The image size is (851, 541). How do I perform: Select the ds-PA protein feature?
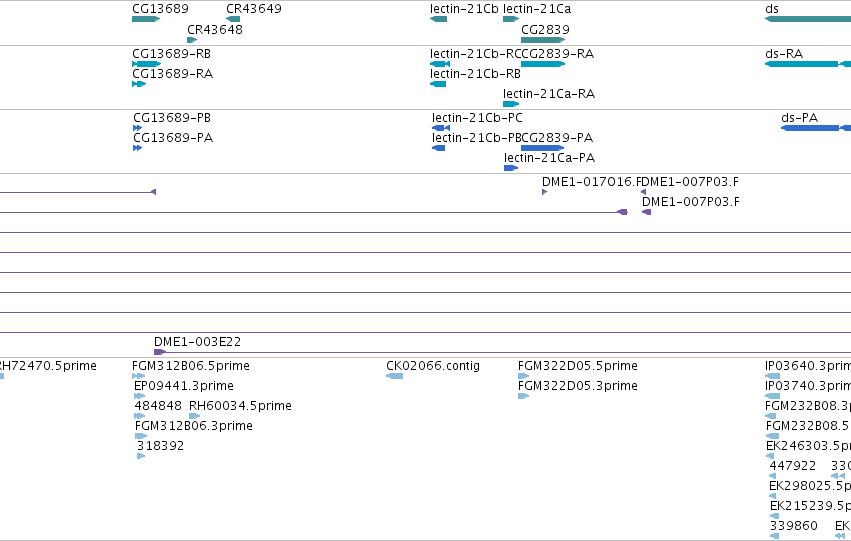[x=816, y=128]
